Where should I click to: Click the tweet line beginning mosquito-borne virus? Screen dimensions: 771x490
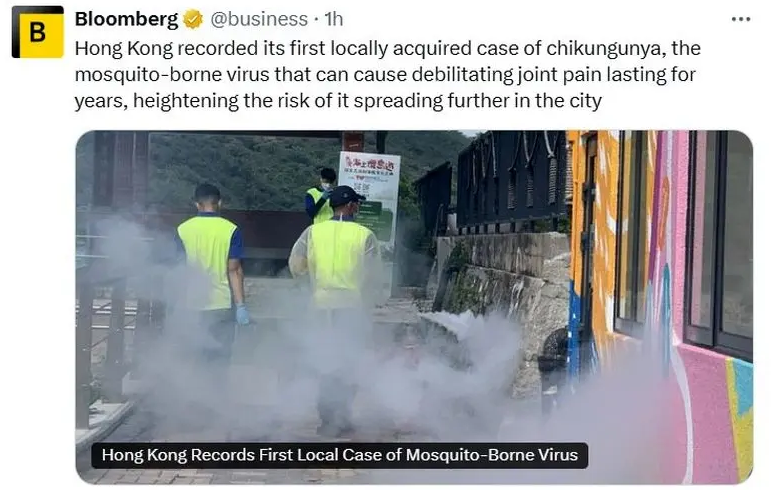click(x=385, y=74)
